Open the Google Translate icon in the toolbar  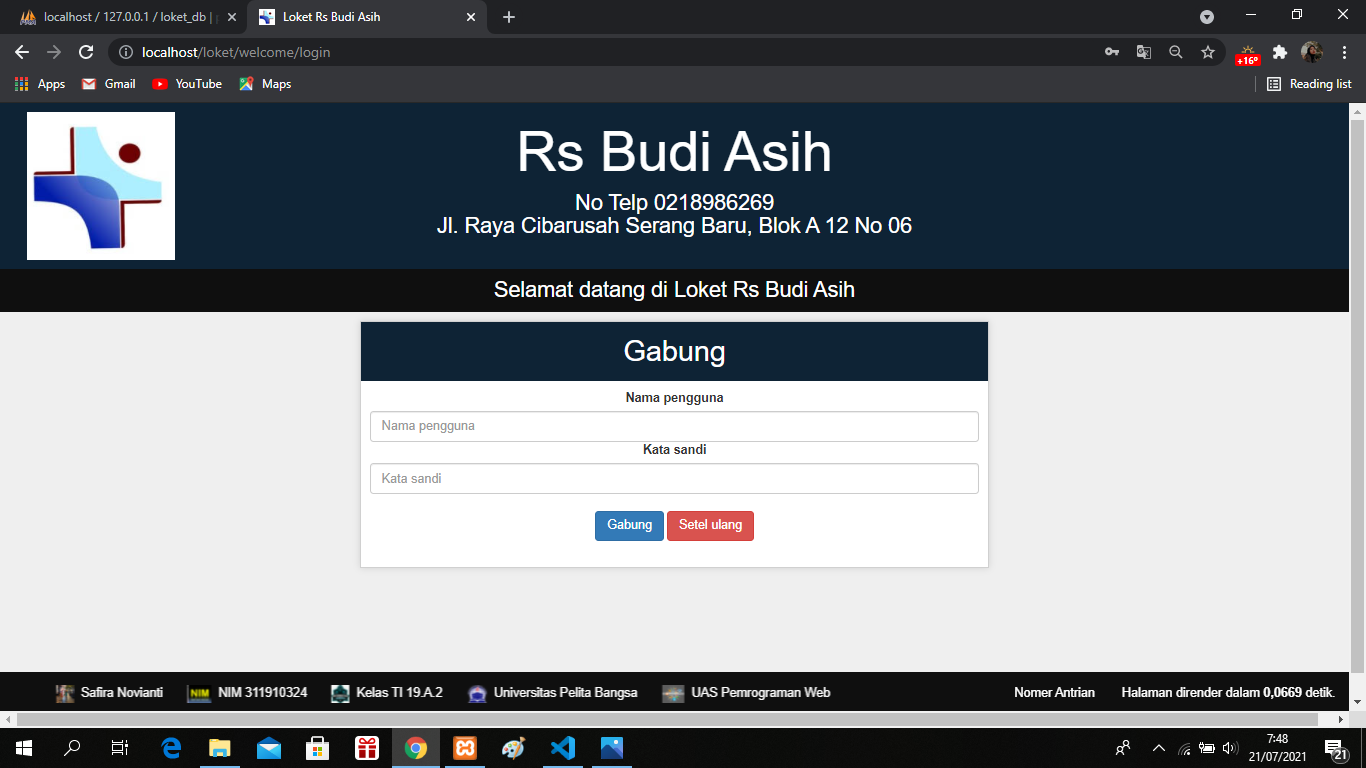click(1143, 52)
